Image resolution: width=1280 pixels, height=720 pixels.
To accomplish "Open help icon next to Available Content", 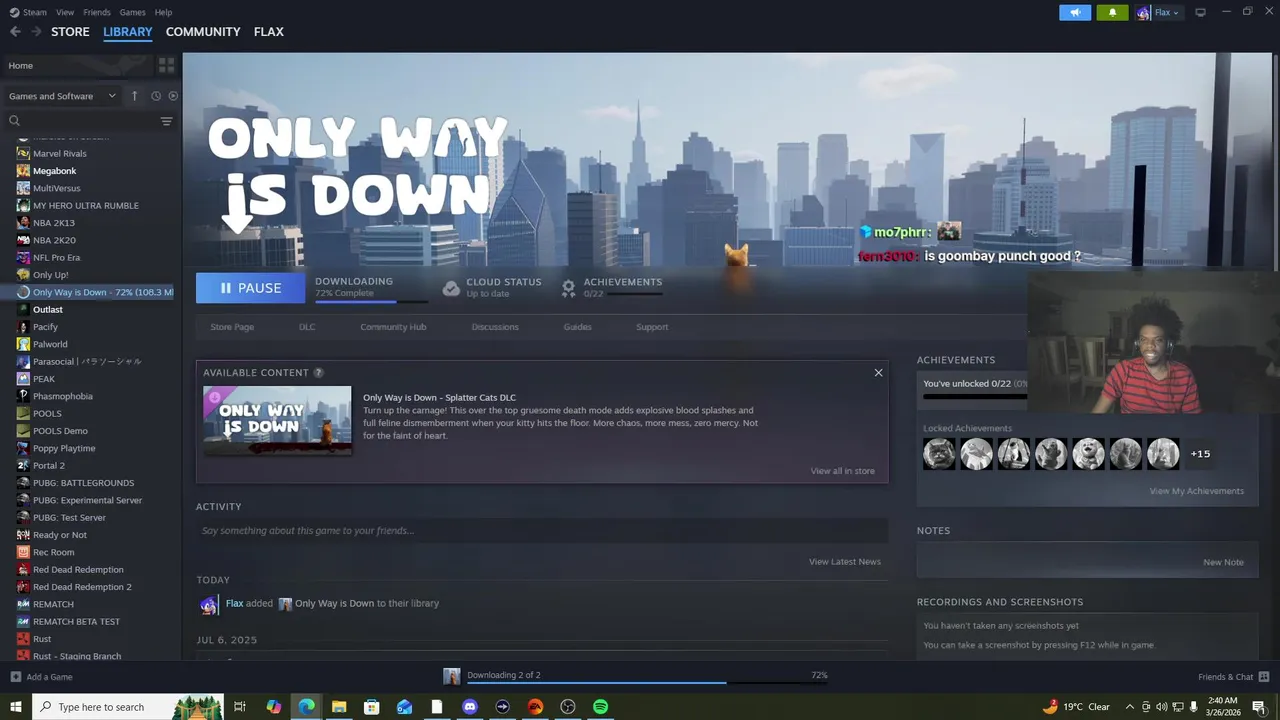I will coord(318,373).
